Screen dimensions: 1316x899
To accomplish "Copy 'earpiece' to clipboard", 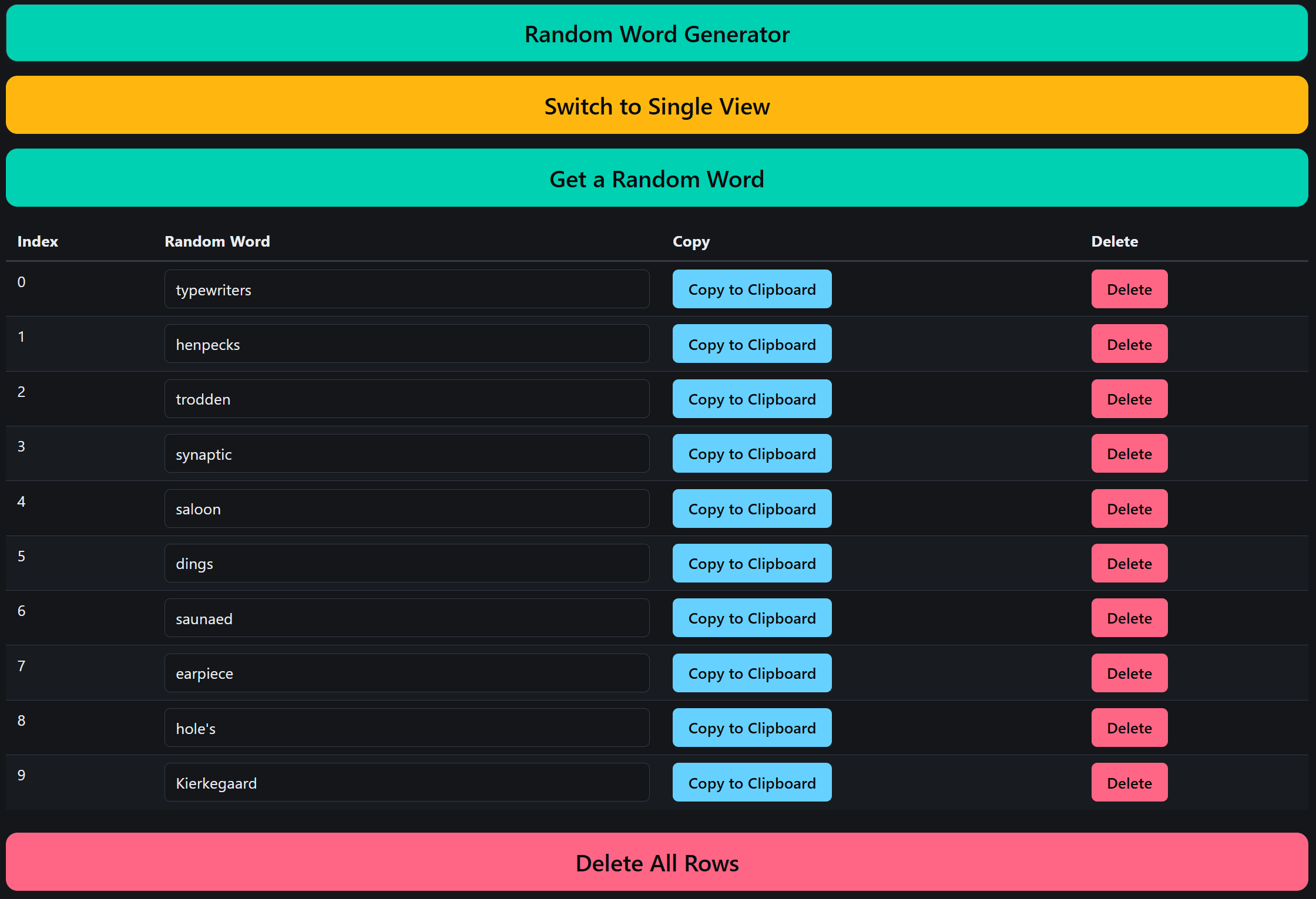I will [x=751, y=673].
